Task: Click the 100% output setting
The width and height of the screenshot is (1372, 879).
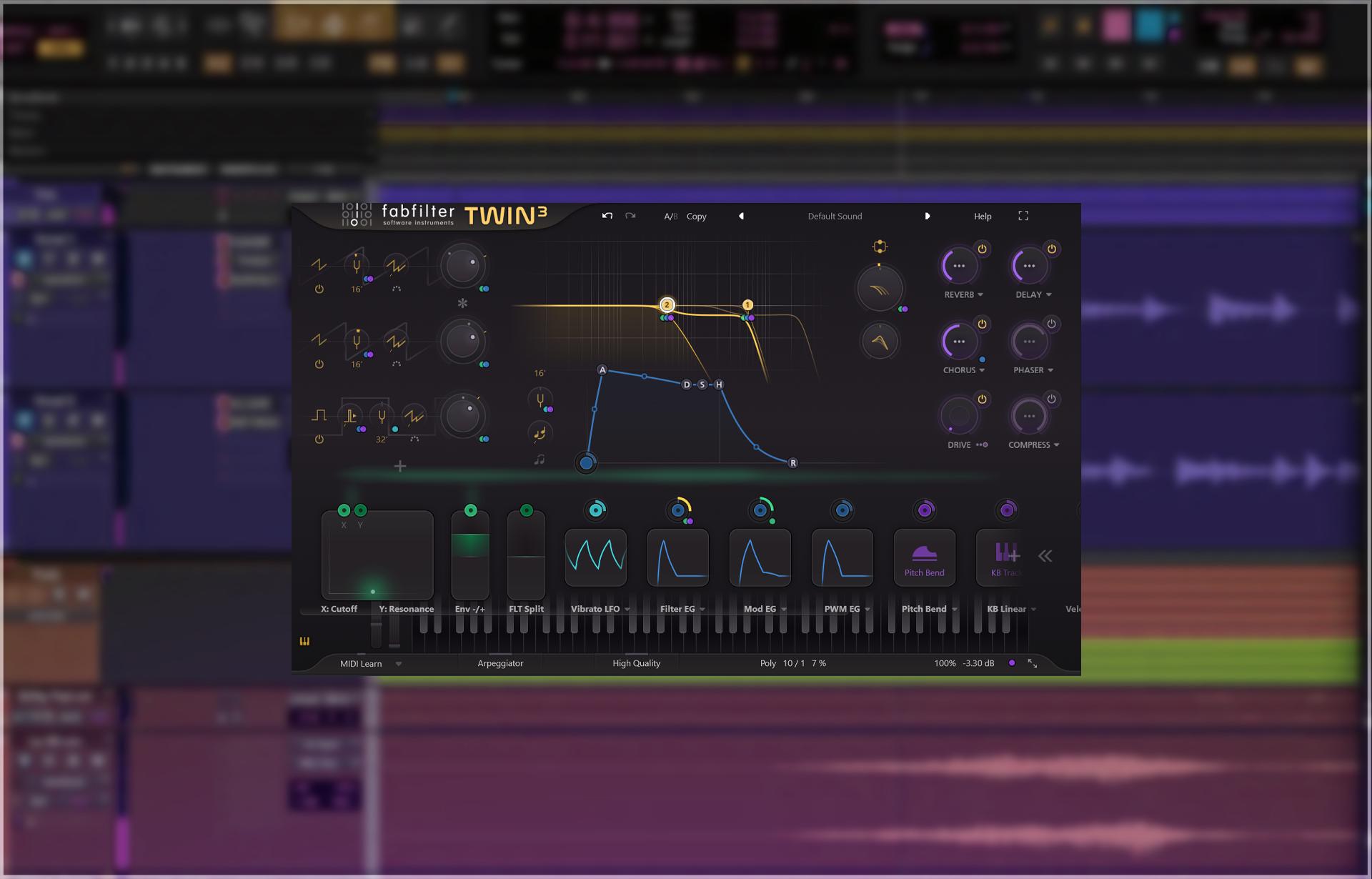Action: click(945, 663)
